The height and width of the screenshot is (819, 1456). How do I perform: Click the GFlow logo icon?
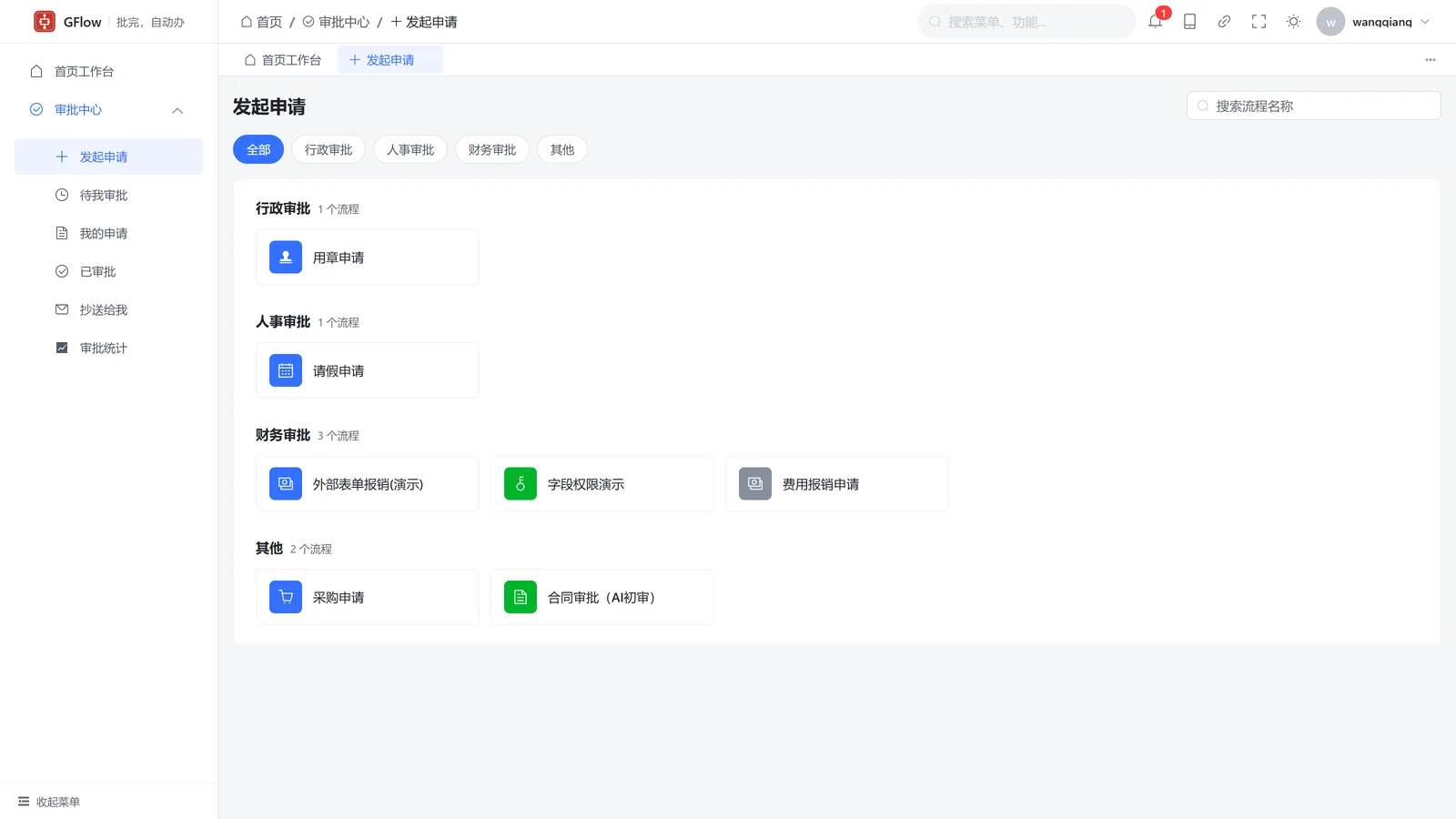[45, 22]
